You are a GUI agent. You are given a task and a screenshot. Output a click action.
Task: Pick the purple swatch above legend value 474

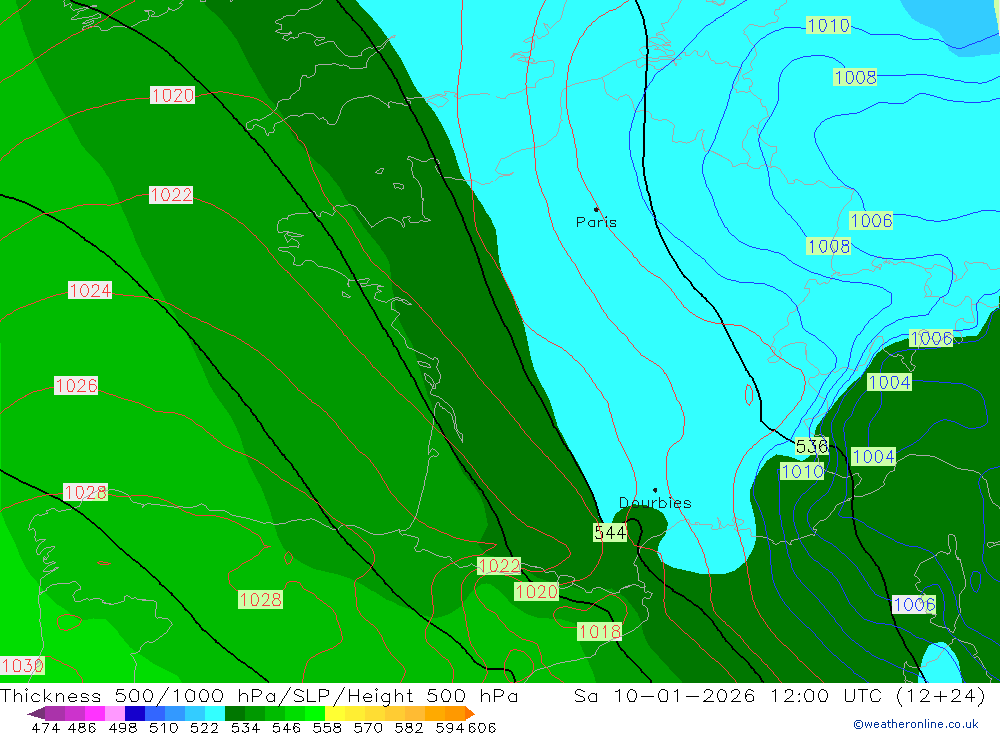pyautogui.click(x=55, y=713)
